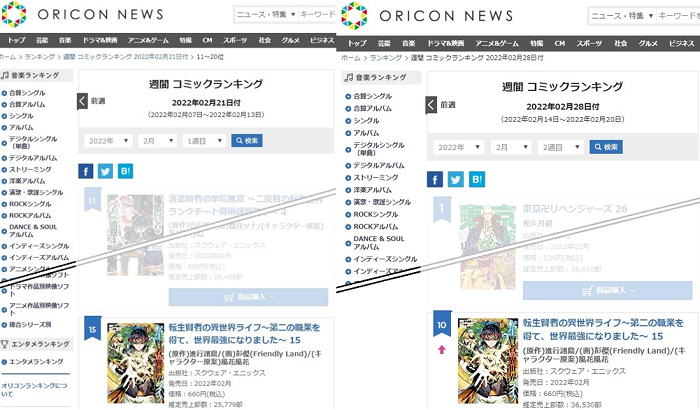The image size is (700, 410).
Task: Click rank 15 転生賢者の異世界ライフ title link
Action: [244, 334]
